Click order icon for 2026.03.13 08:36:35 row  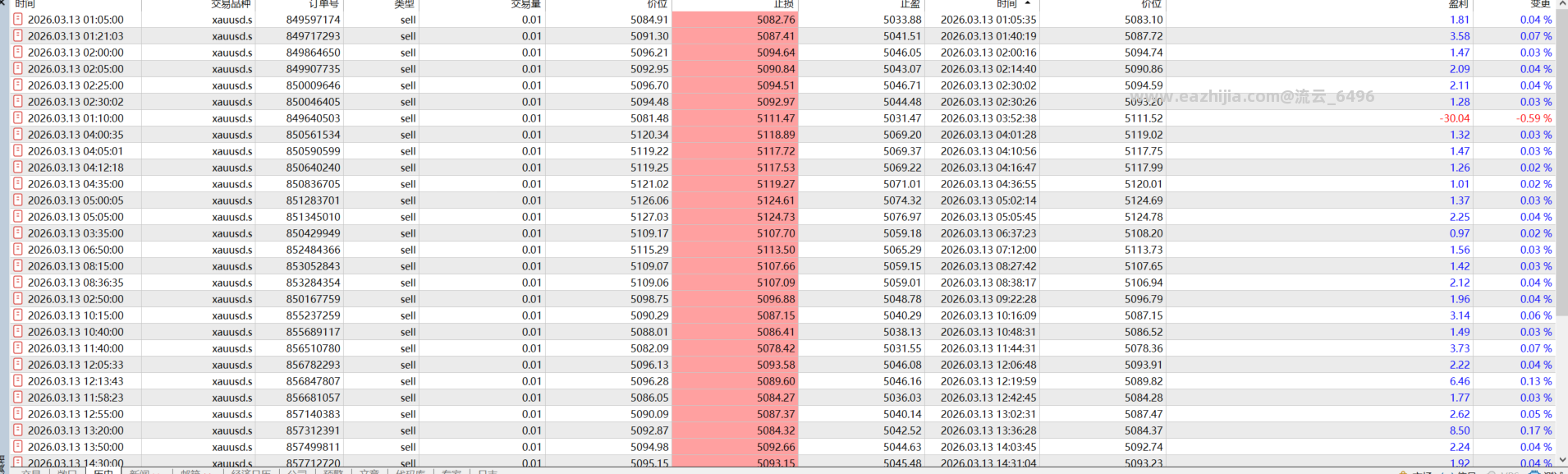pos(18,282)
